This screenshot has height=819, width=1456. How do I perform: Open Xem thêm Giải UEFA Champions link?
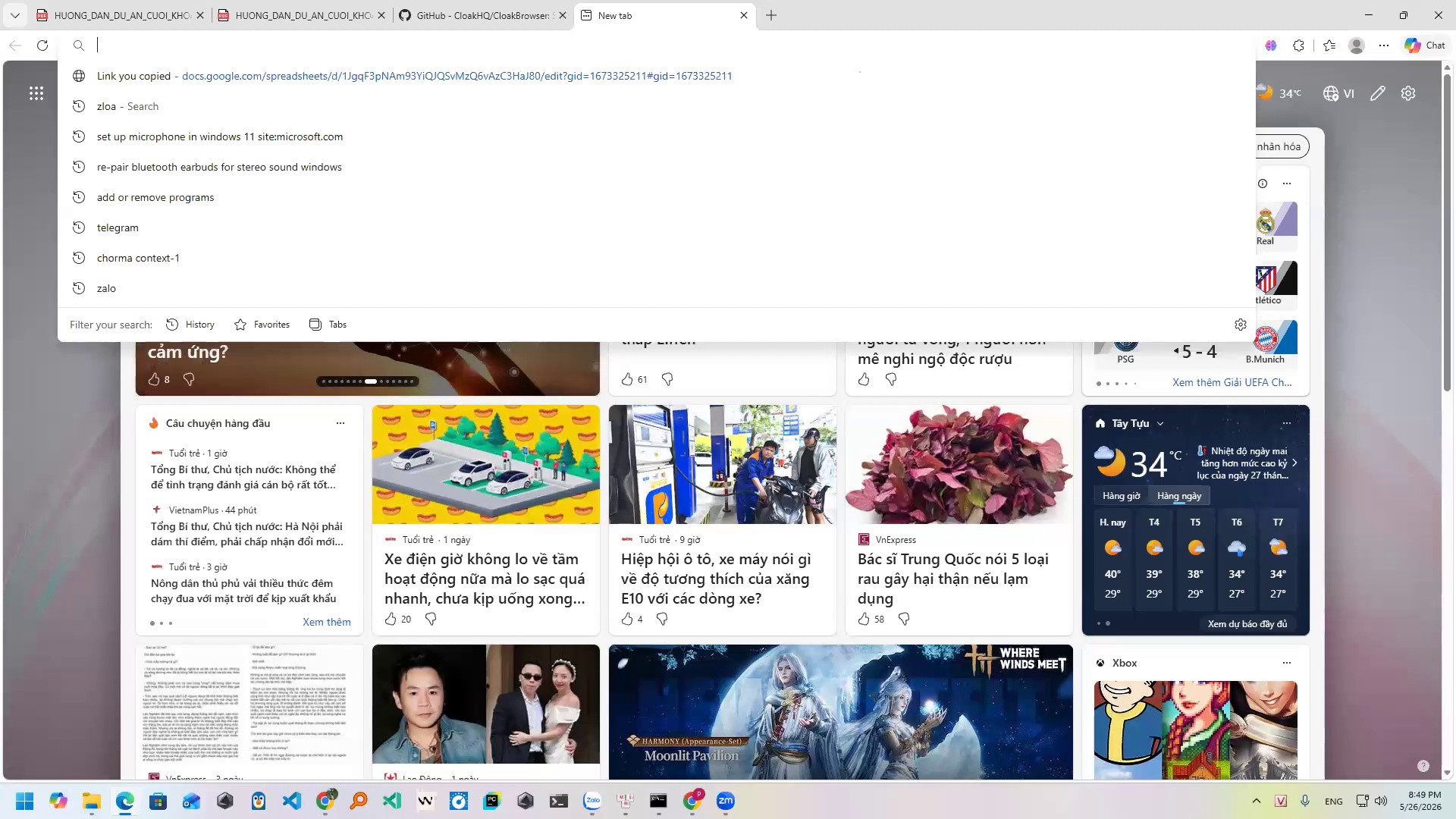coord(1232,382)
